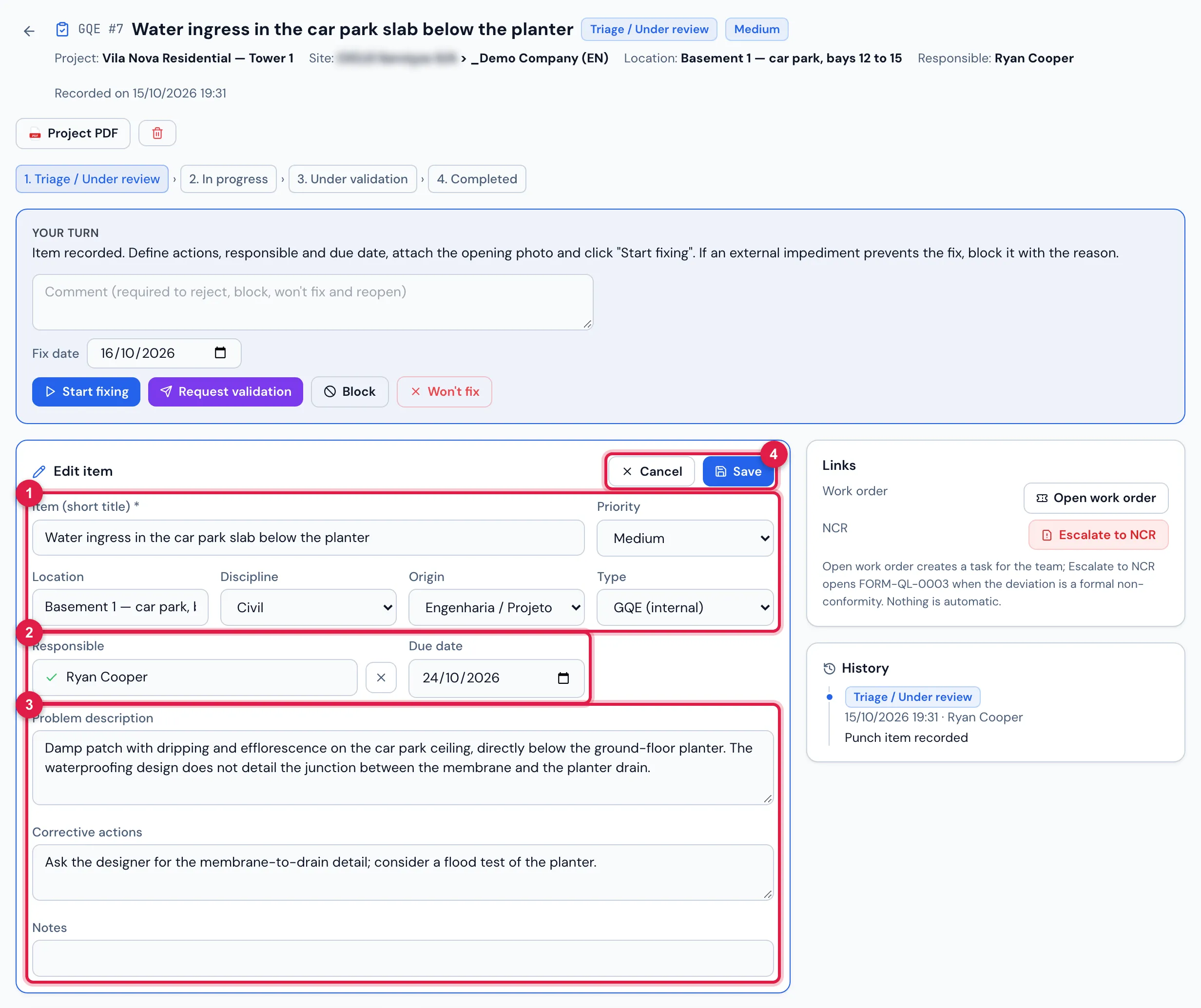Cancel editing the item
The height and width of the screenshot is (1008, 1201).
coord(651,471)
